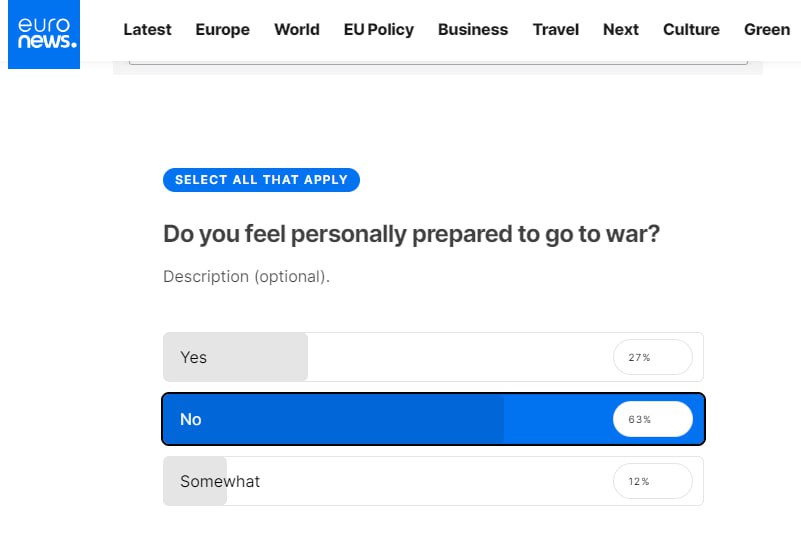Open the Latest news section
This screenshot has width=801, height=546.
click(x=147, y=29)
